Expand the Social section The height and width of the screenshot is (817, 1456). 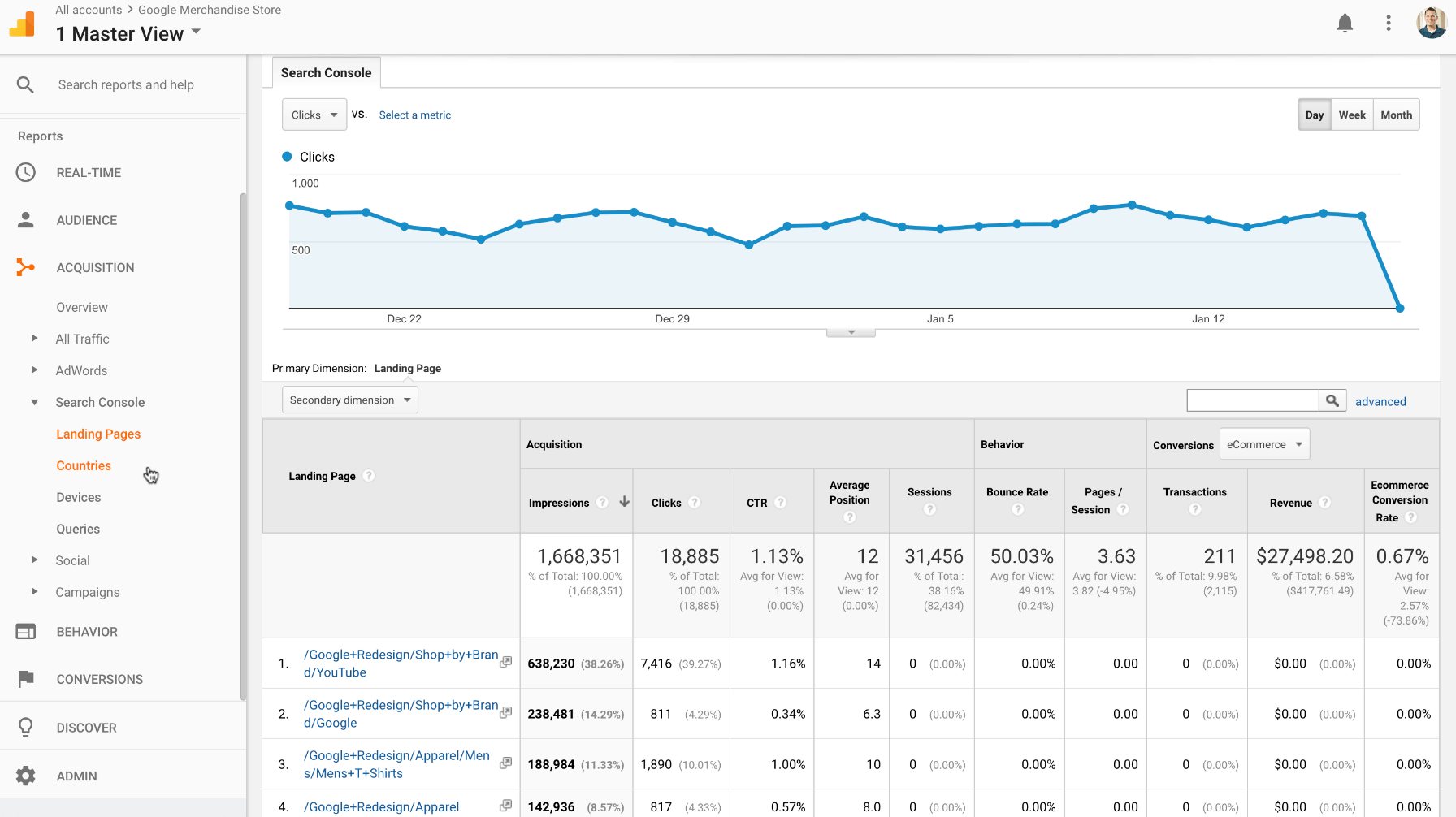(x=34, y=560)
